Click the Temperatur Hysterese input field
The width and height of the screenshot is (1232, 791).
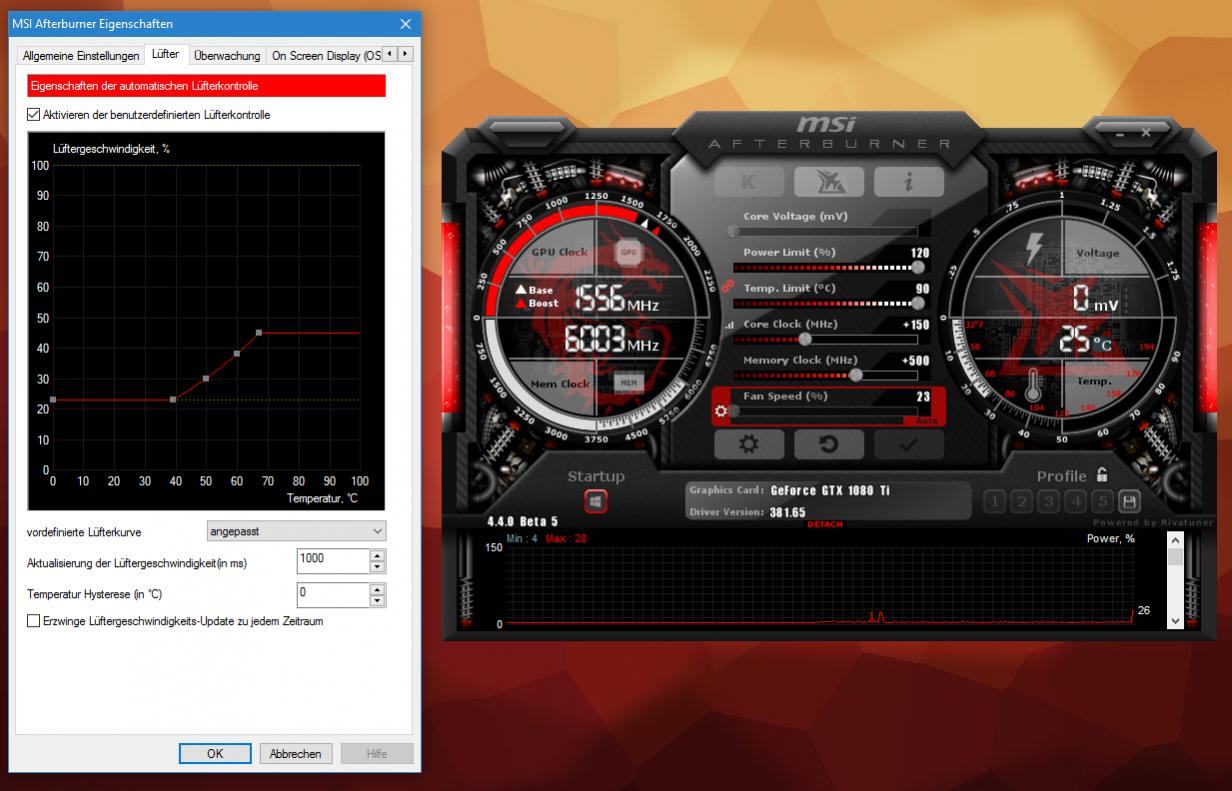click(x=333, y=595)
